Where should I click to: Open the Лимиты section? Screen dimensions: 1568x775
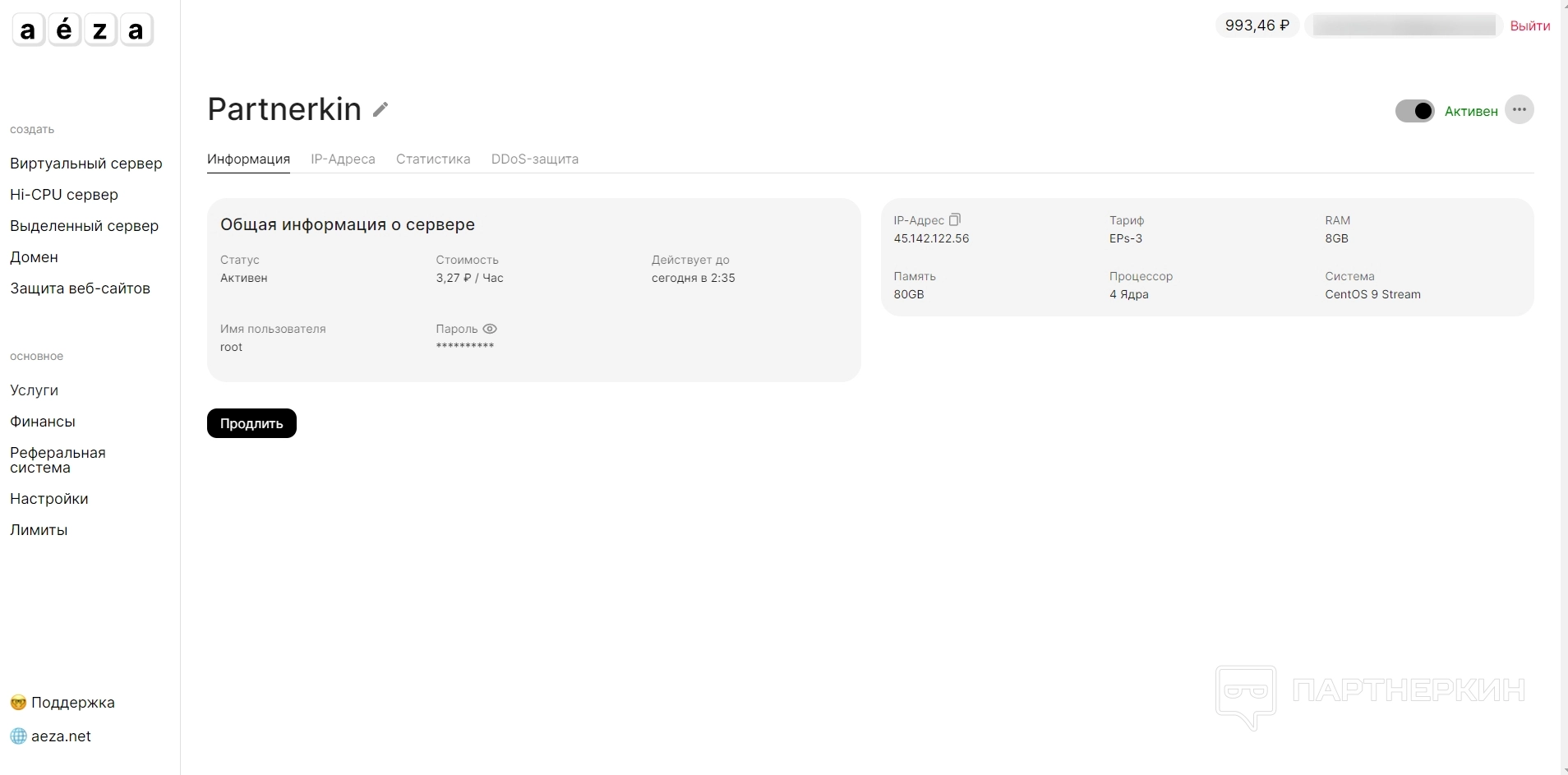pos(39,530)
